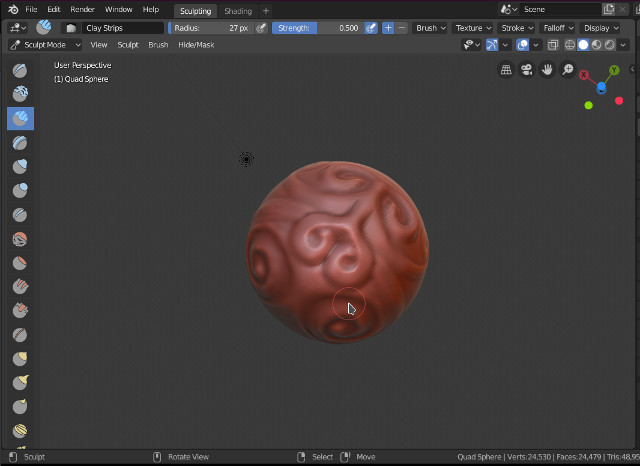
Task: Click the add direction plus button
Action: tap(388, 28)
